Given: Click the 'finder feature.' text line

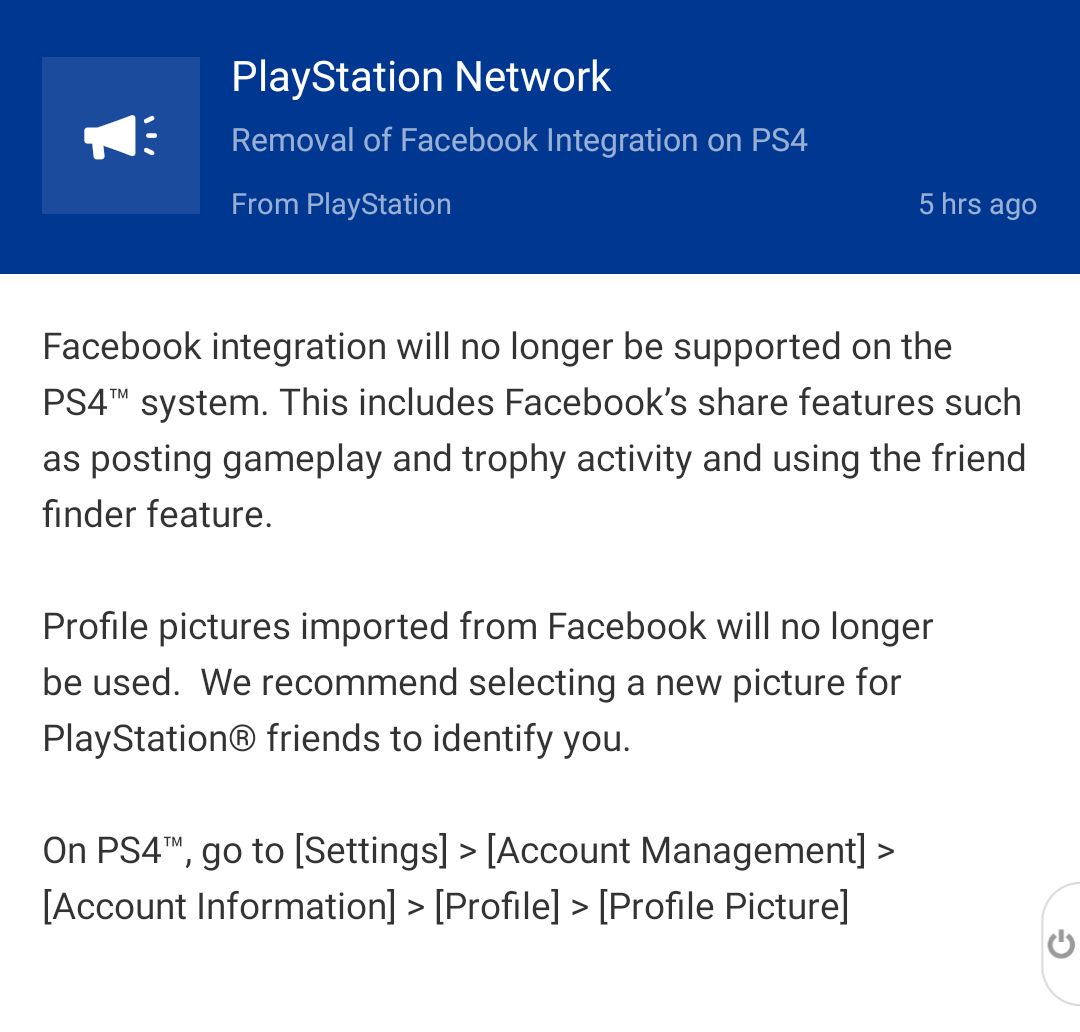Looking at the screenshot, I should [157, 514].
